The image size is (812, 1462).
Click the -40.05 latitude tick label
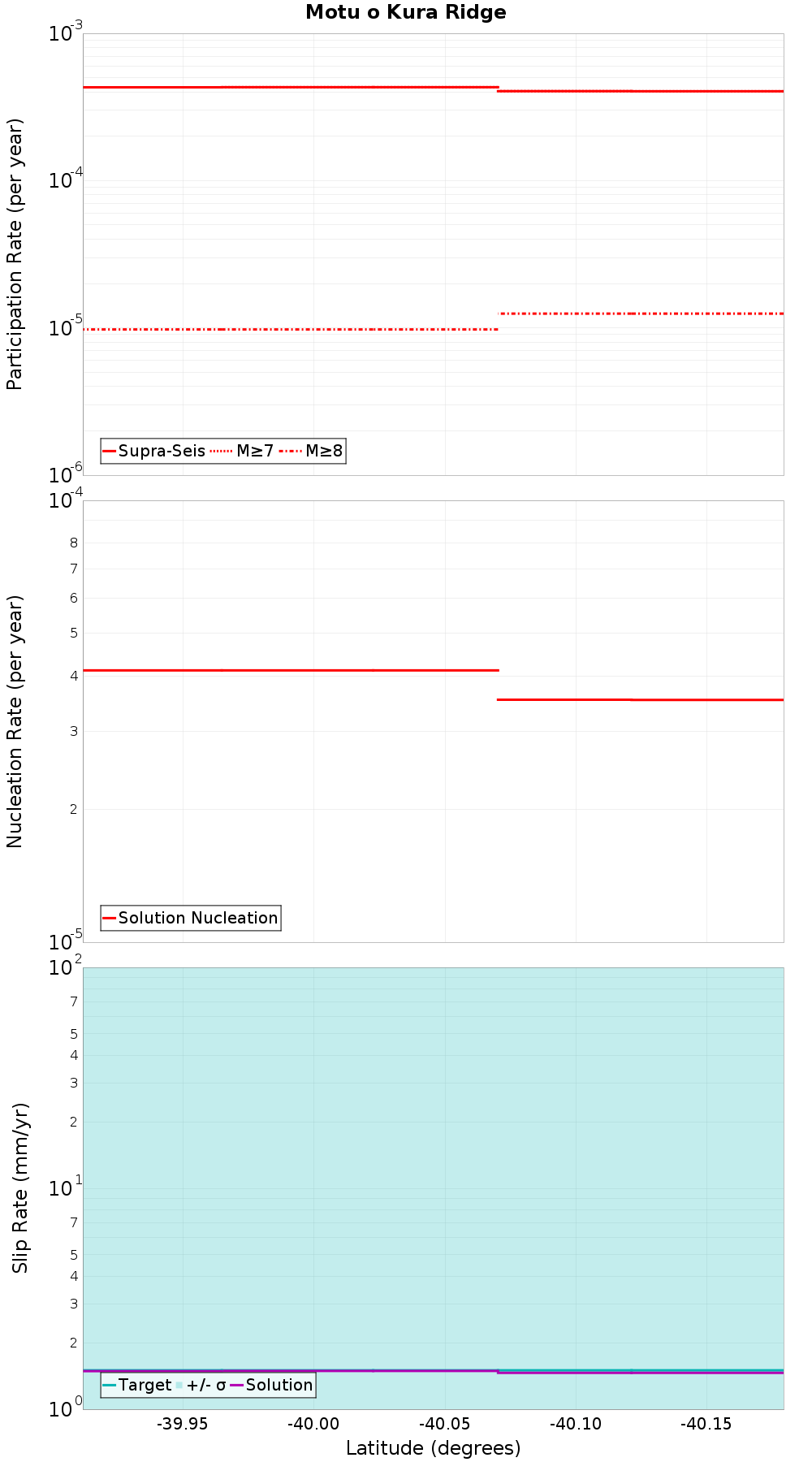(x=445, y=1424)
